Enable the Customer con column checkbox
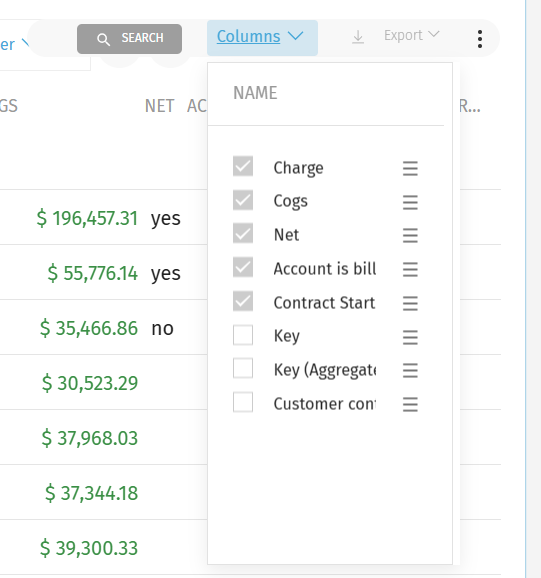This screenshot has height=578, width=541. click(x=243, y=402)
